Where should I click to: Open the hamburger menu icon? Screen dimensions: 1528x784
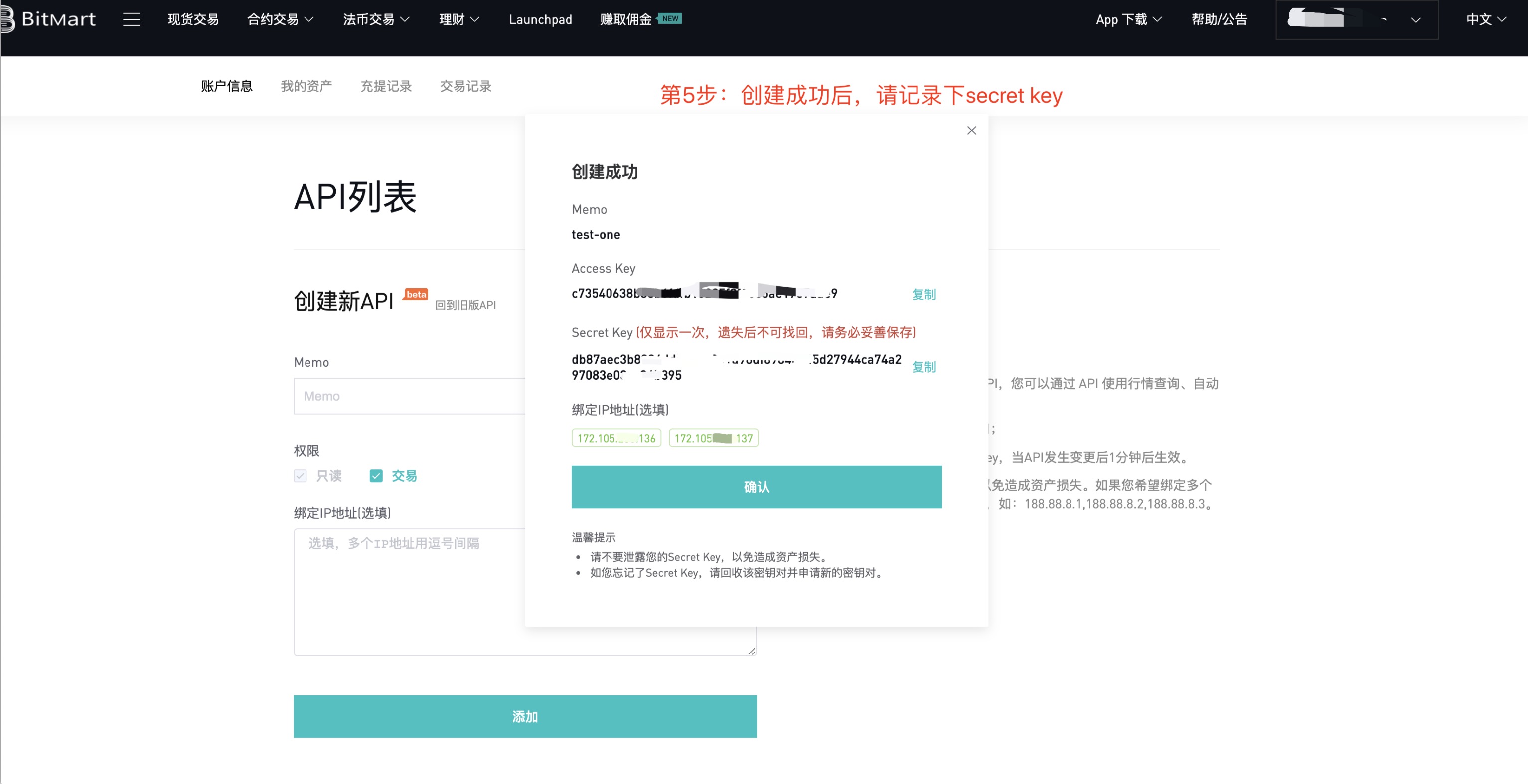(131, 19)
